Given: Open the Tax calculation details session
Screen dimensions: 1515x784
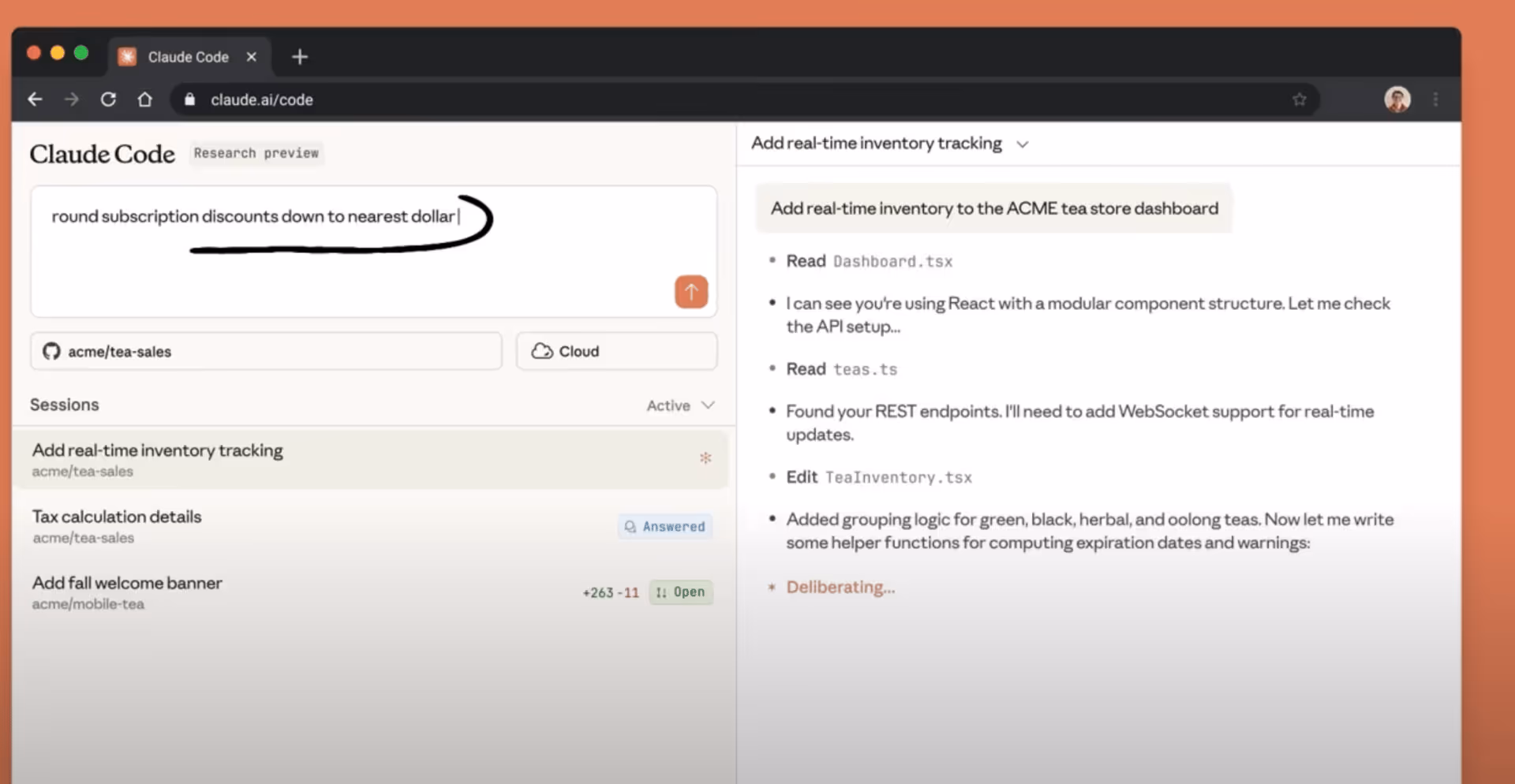Looking at the screenshot, I should click(x=369, y=526).
